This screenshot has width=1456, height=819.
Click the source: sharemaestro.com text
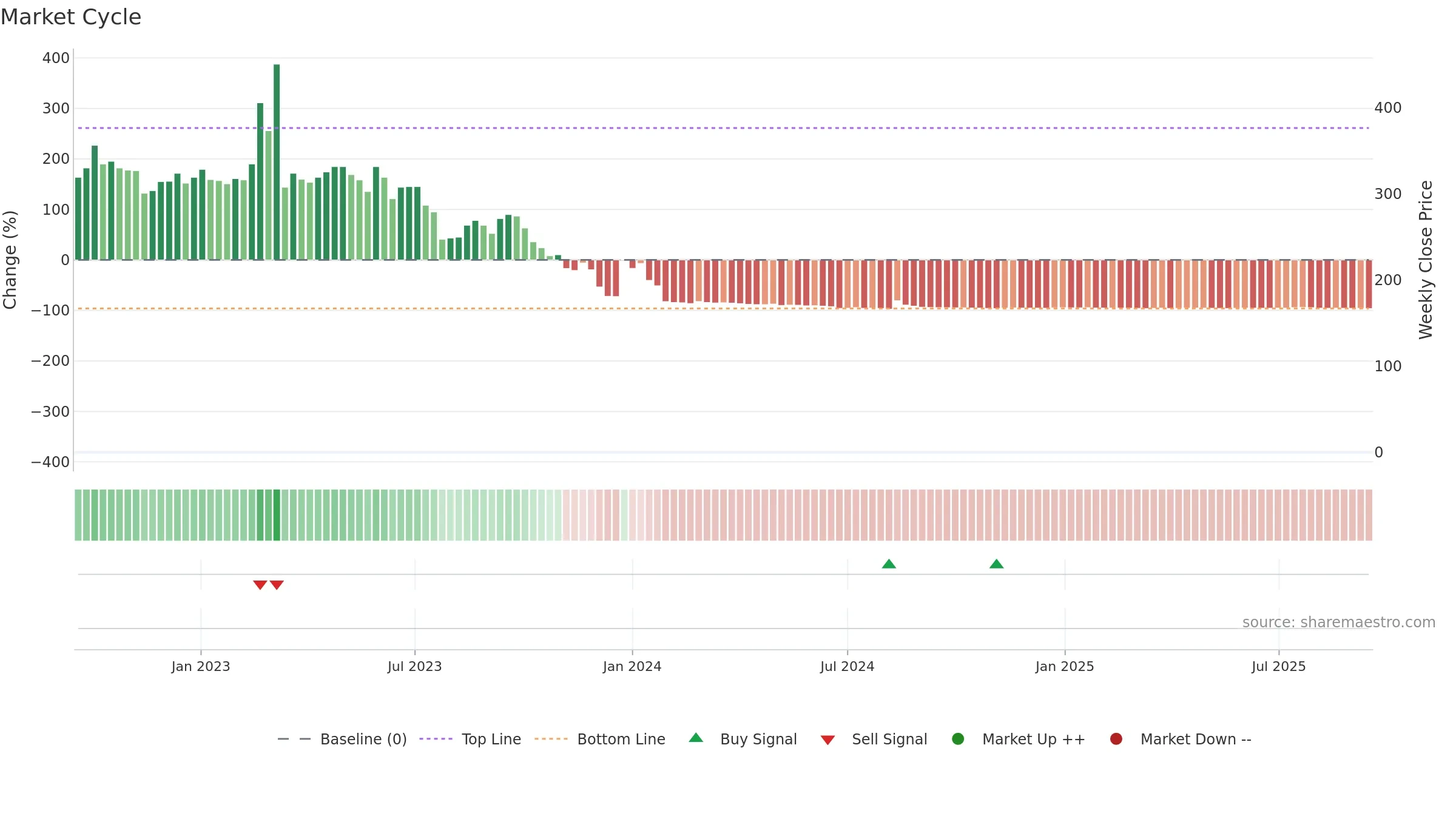coord(1339,622)
